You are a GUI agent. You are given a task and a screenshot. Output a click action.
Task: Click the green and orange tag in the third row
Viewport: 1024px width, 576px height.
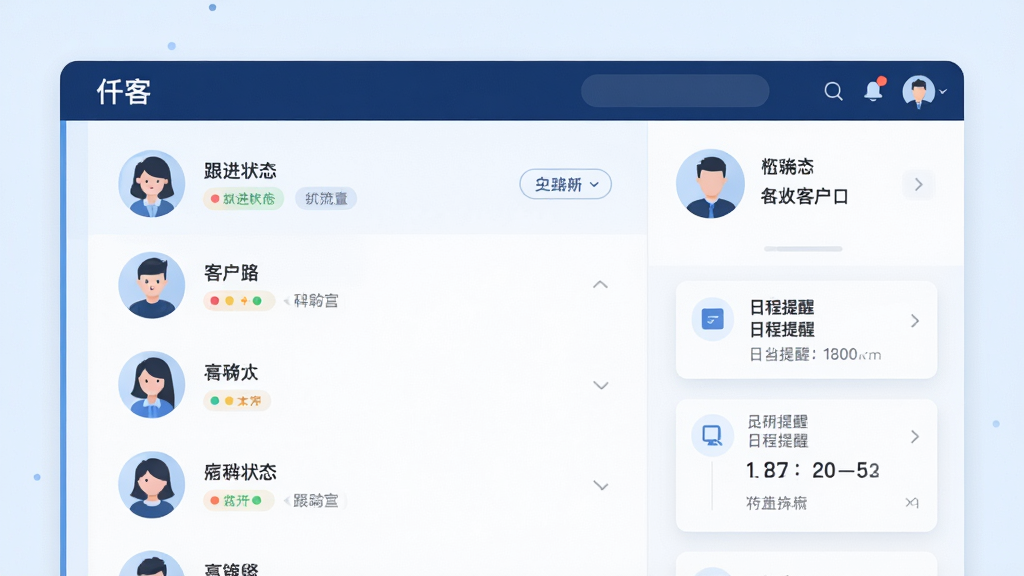point(236,400)
